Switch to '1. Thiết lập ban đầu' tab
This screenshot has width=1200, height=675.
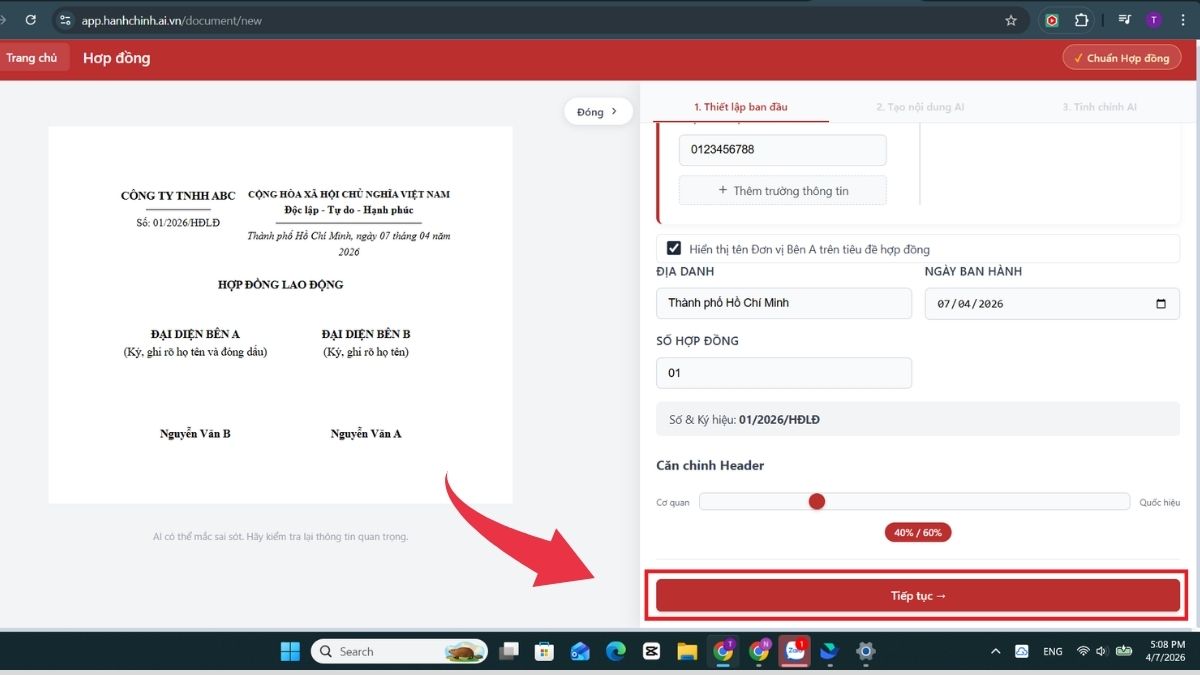click(741, 107)
